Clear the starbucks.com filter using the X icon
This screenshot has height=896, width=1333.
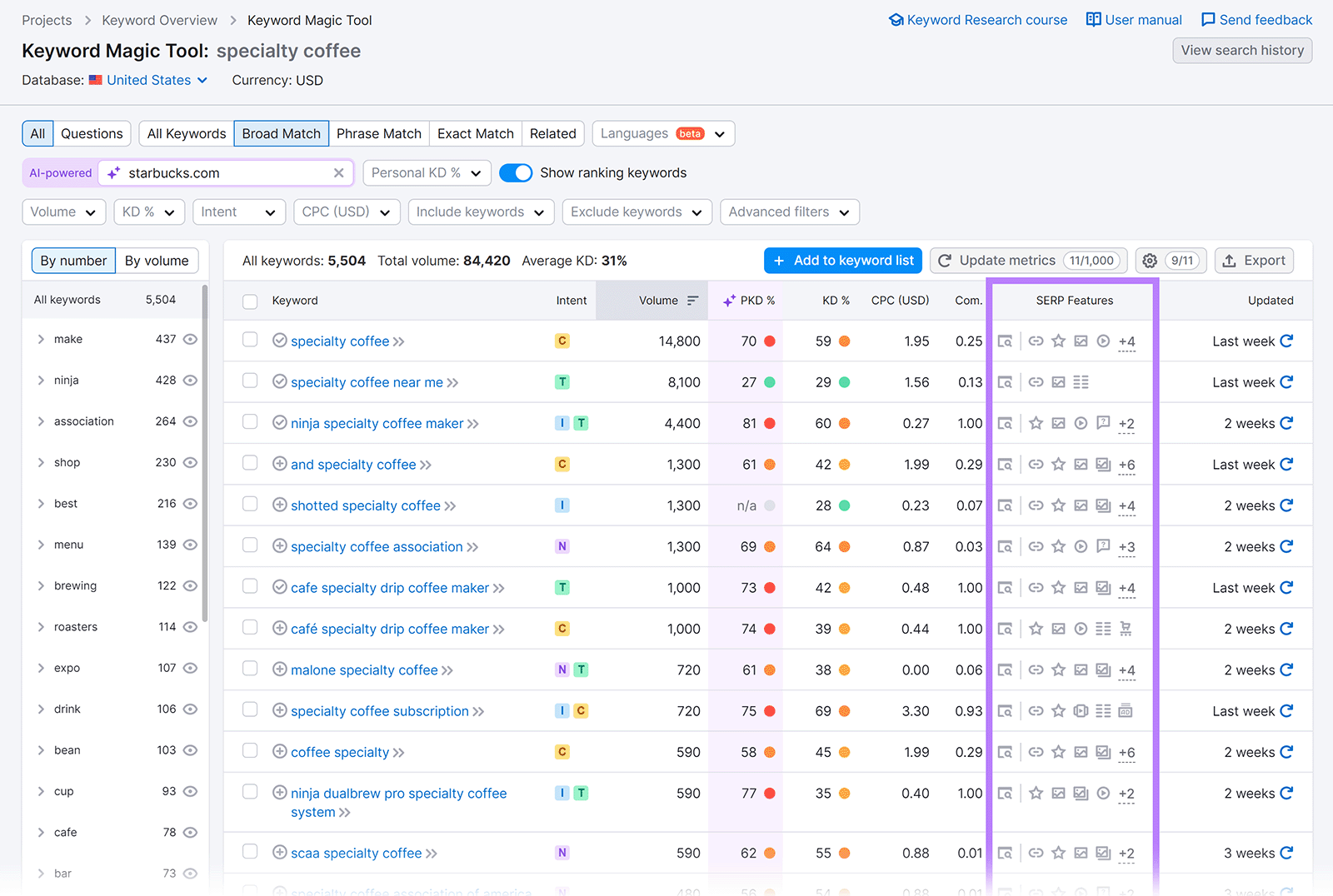point(338,172)
